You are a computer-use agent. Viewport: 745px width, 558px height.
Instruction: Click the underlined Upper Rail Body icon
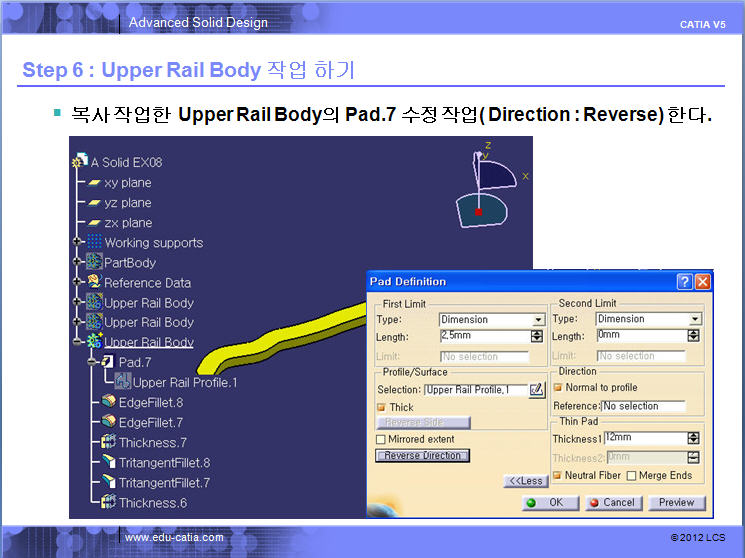click(x=94, y=341)
